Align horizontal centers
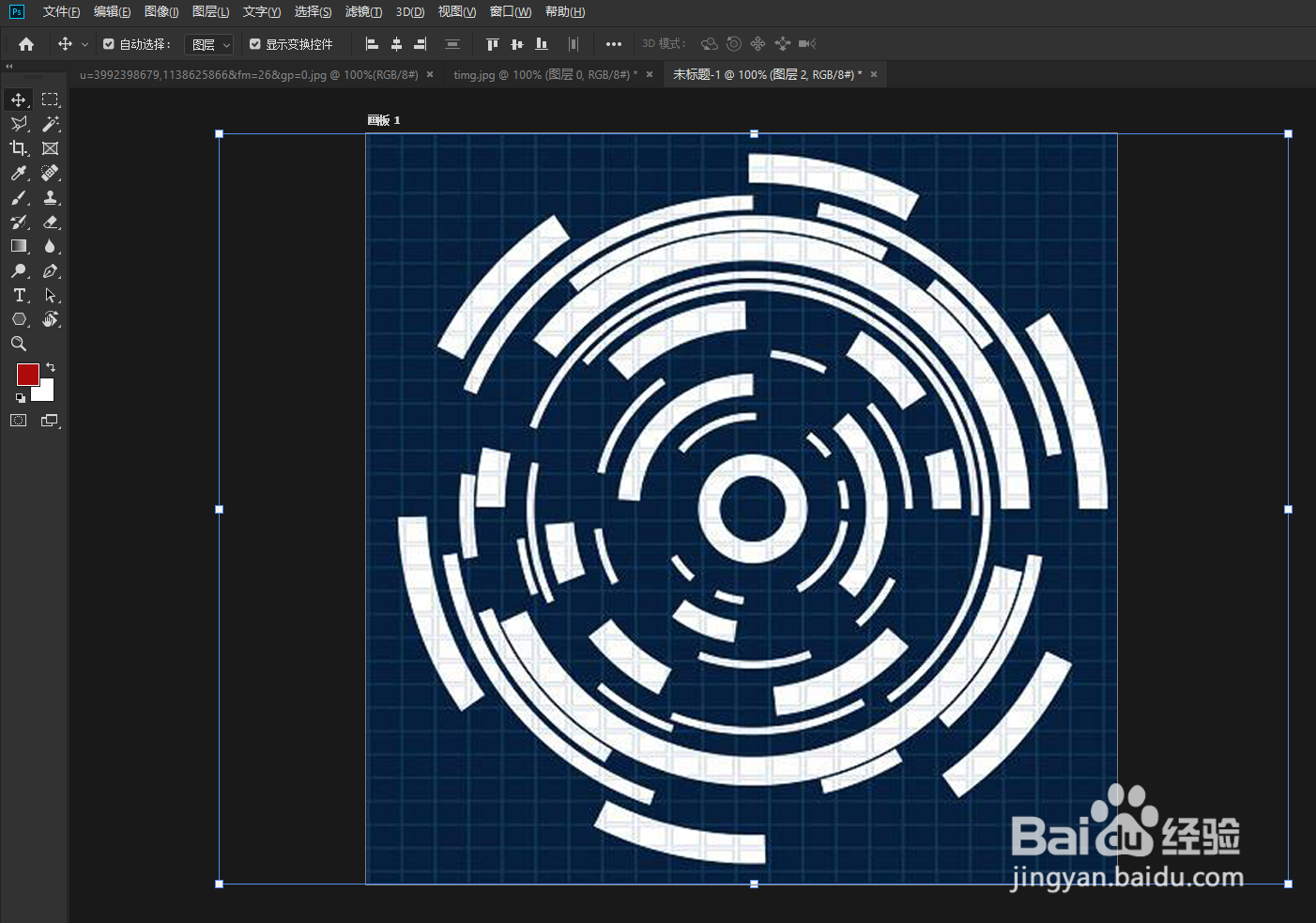This screenshot has height=923, width=1316. pos(396,44)
